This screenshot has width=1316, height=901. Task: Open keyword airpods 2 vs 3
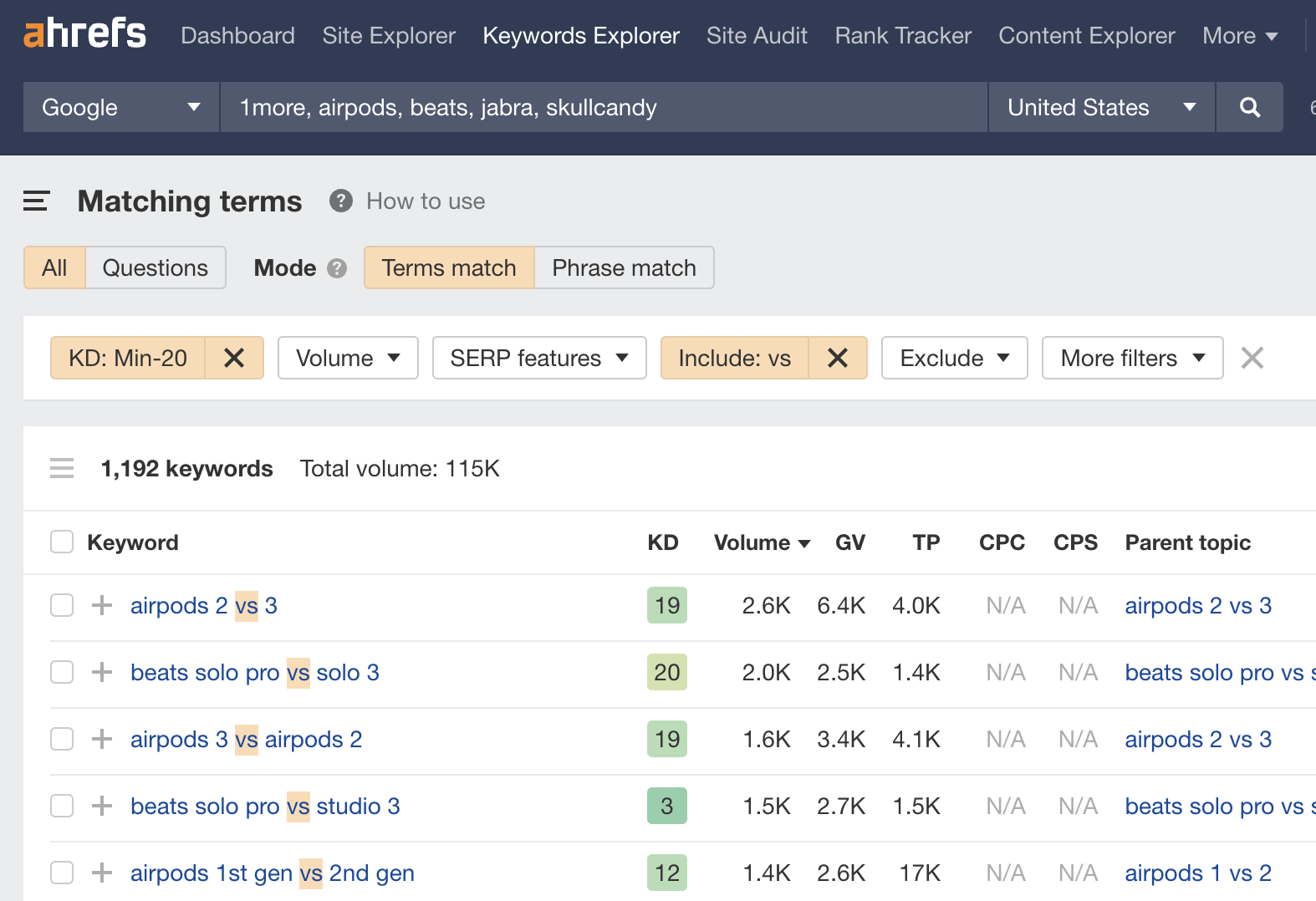(x=204, y=605)
